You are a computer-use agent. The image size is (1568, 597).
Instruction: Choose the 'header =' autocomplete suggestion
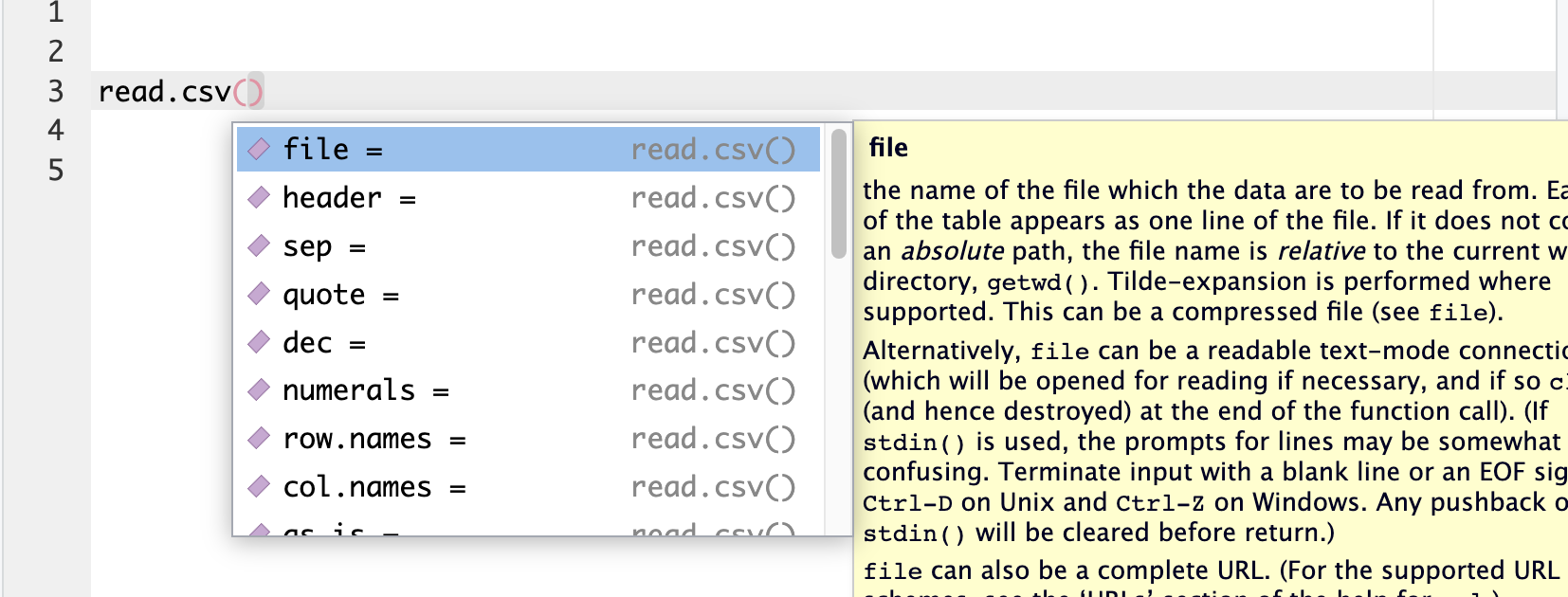point(528,197)
